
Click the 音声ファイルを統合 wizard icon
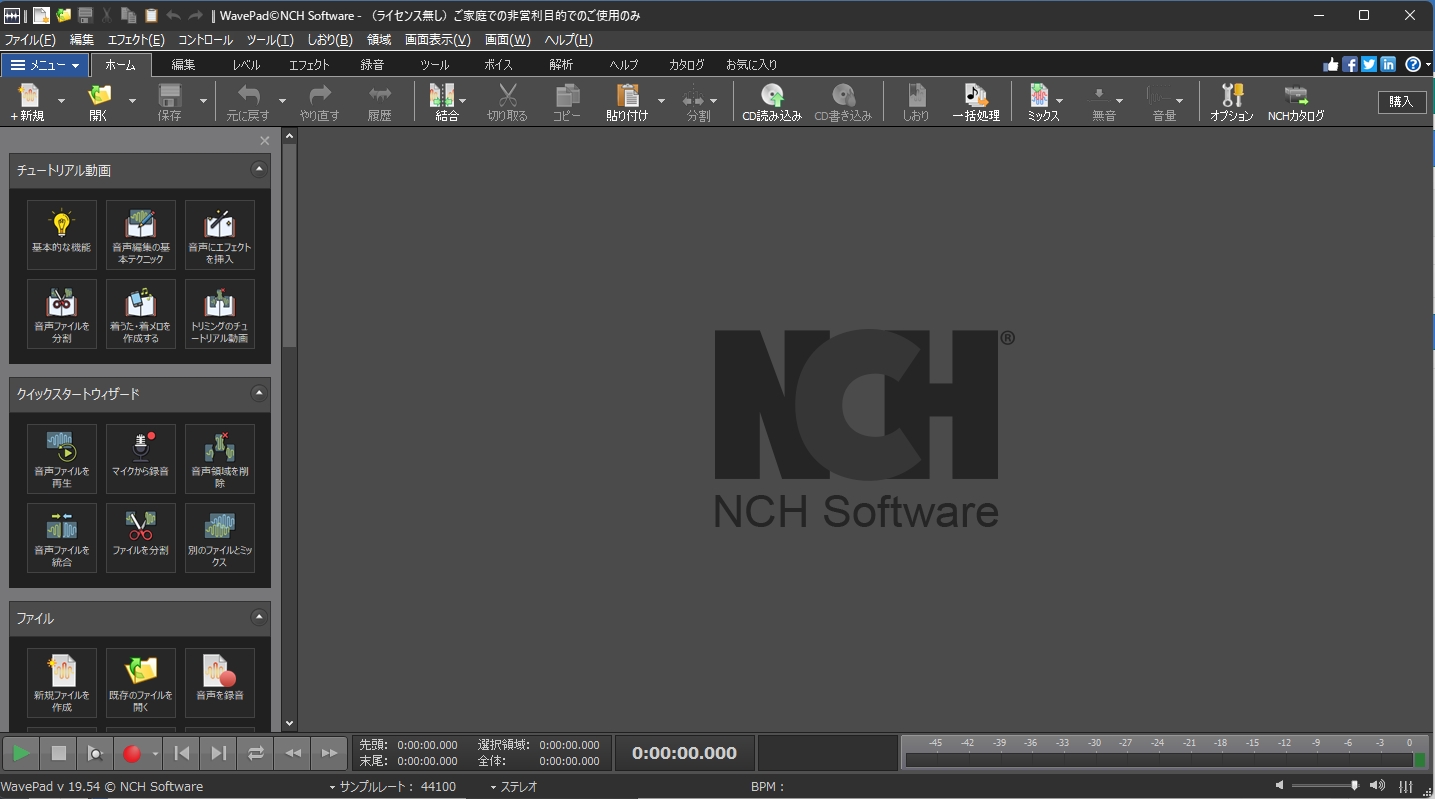(x=62, y=537)
